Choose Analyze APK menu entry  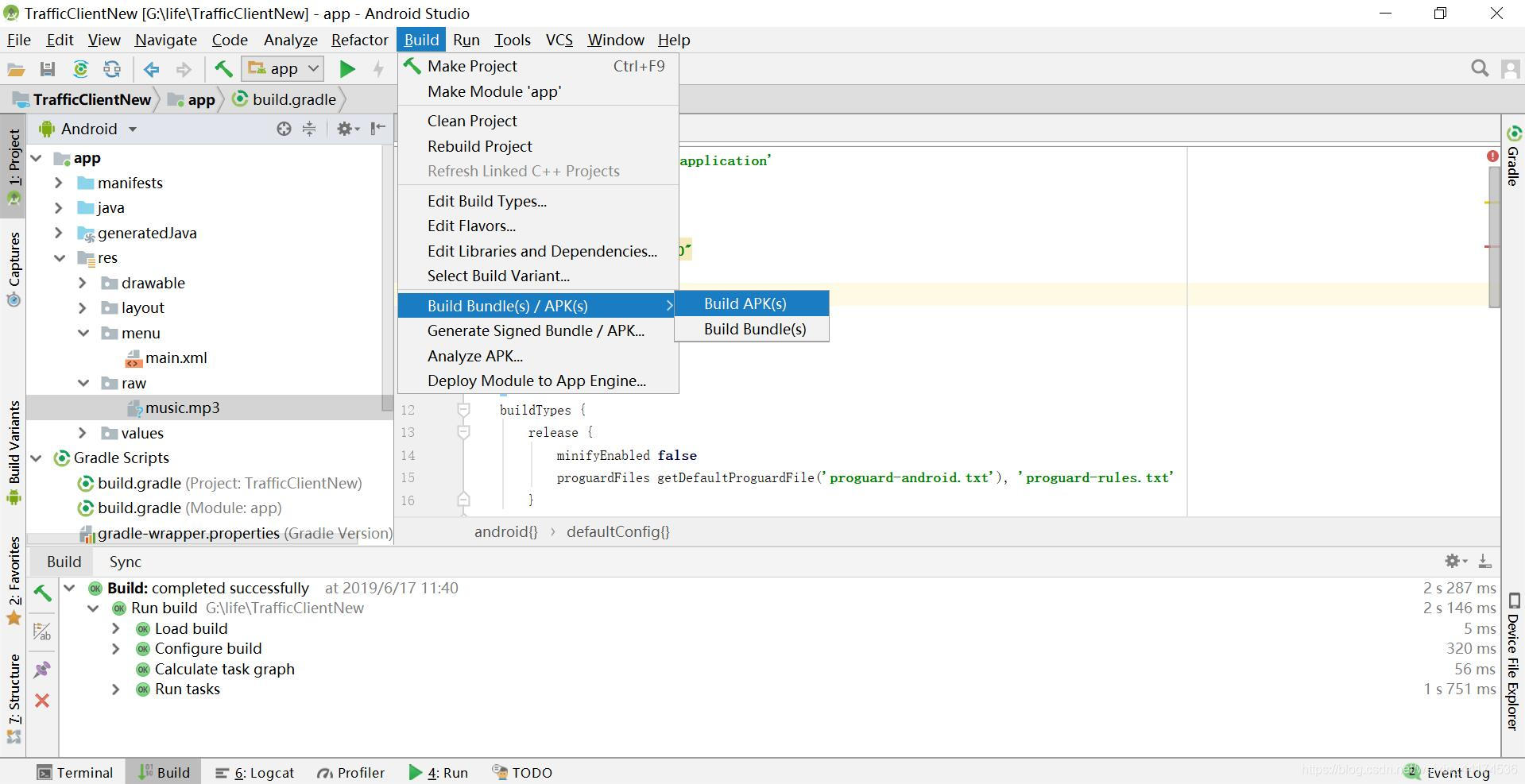[x=538, y=356]
